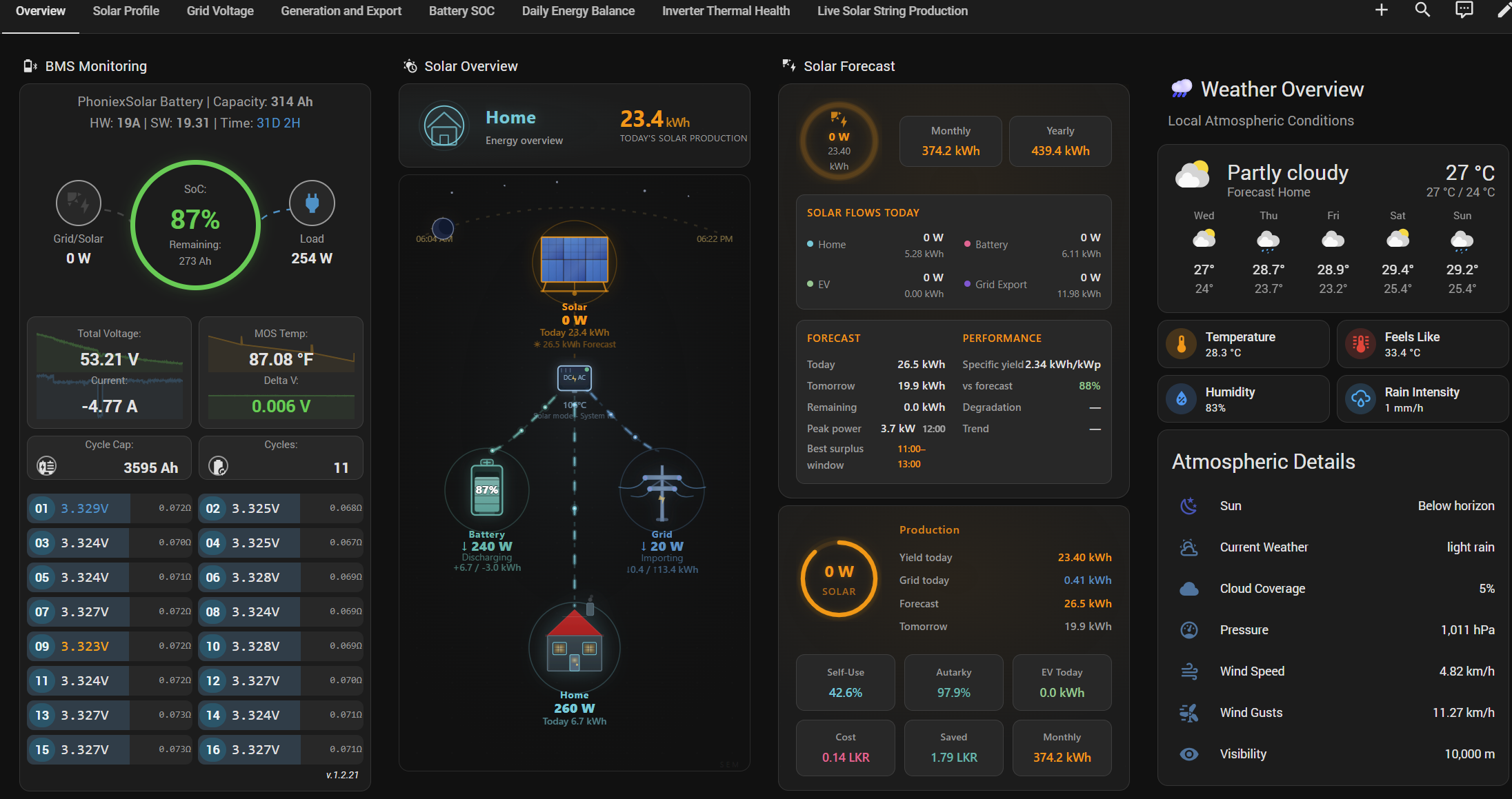This screenshot has width=1512, height=799.
Task: Switch to the Grid Voltage tab
Action: [x=220, y=11]
